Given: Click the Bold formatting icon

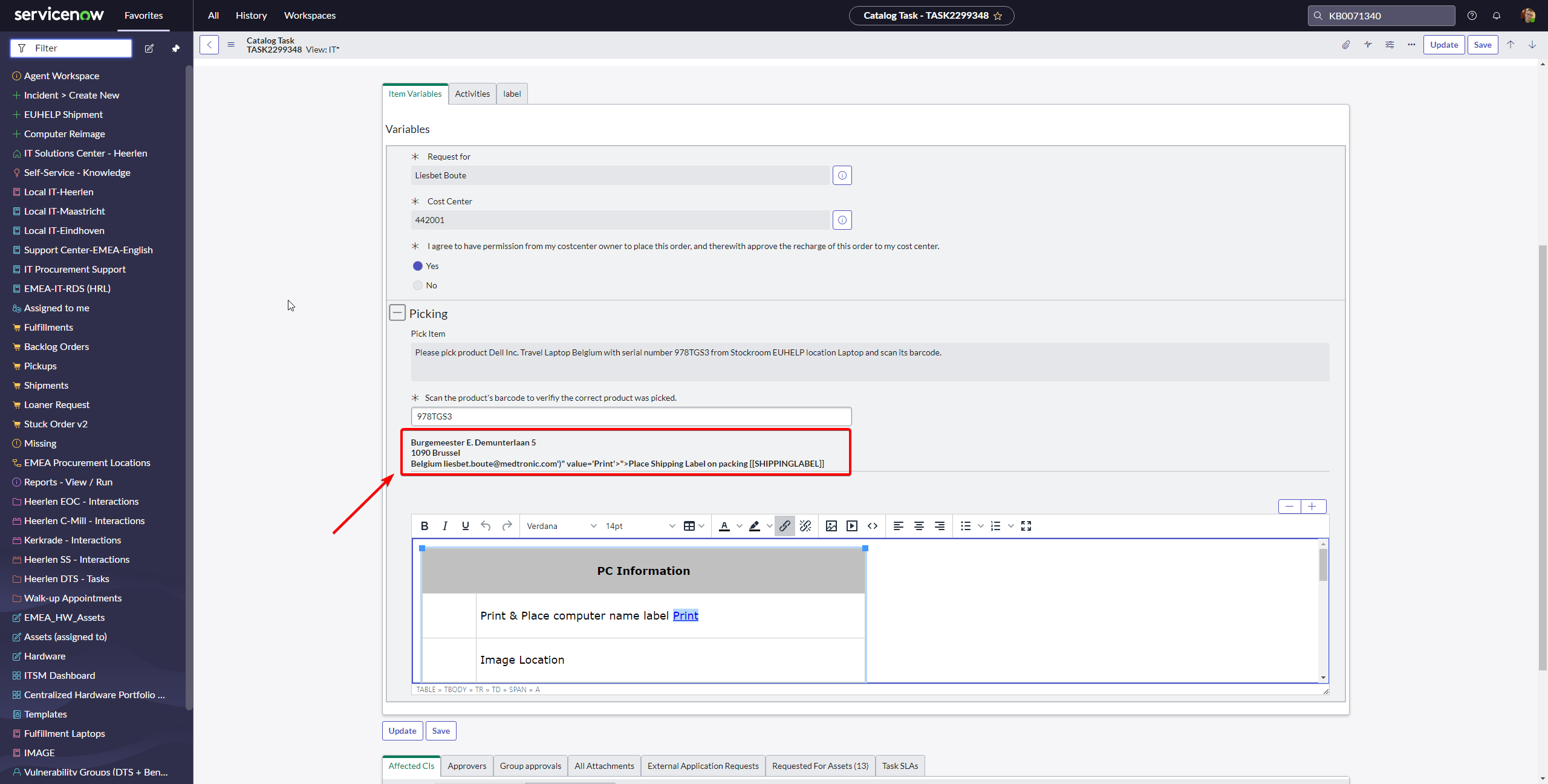Looking at the screenshot, I should [424, 526].
